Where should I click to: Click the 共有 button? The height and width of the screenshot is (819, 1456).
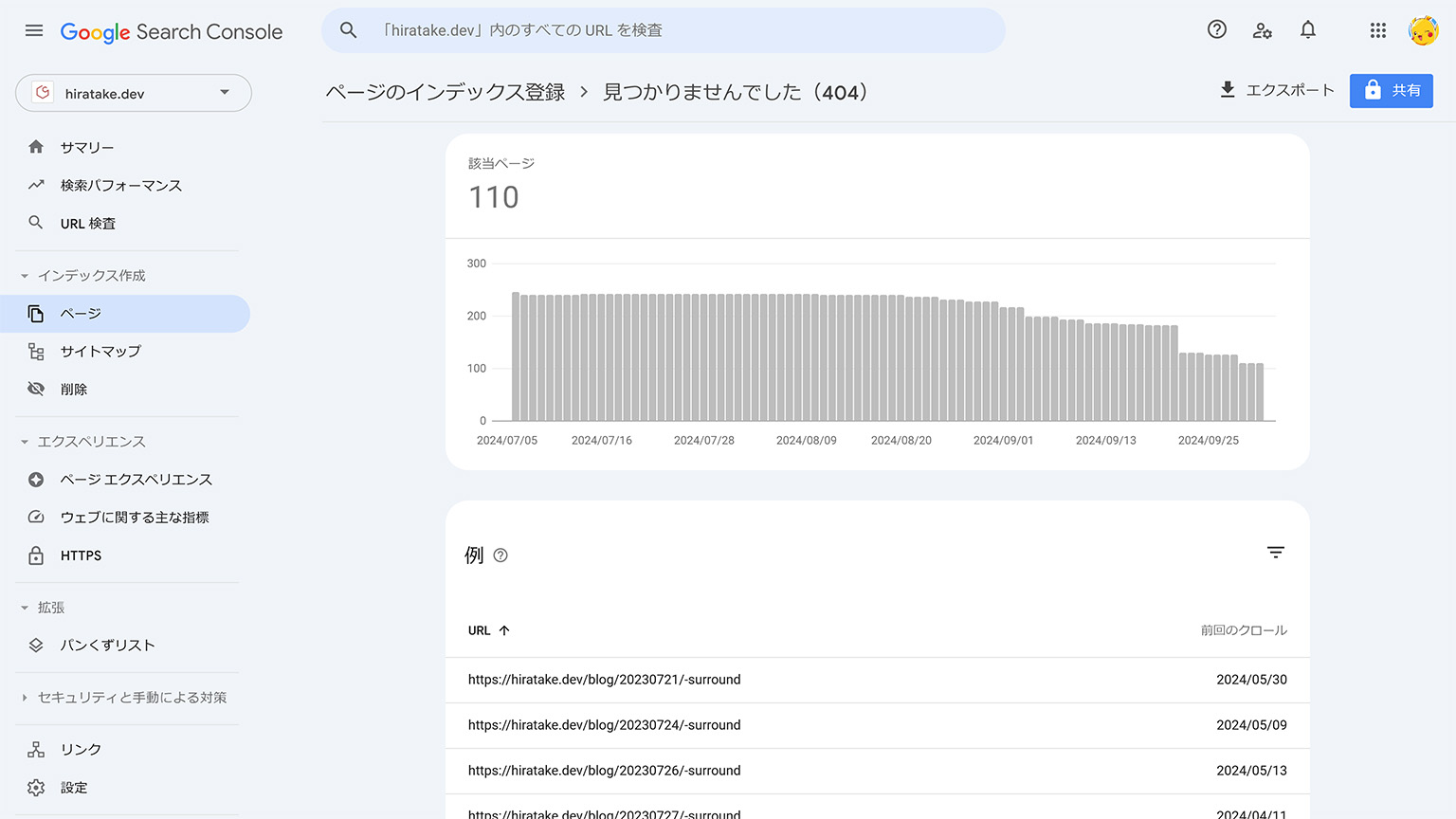1392,91
